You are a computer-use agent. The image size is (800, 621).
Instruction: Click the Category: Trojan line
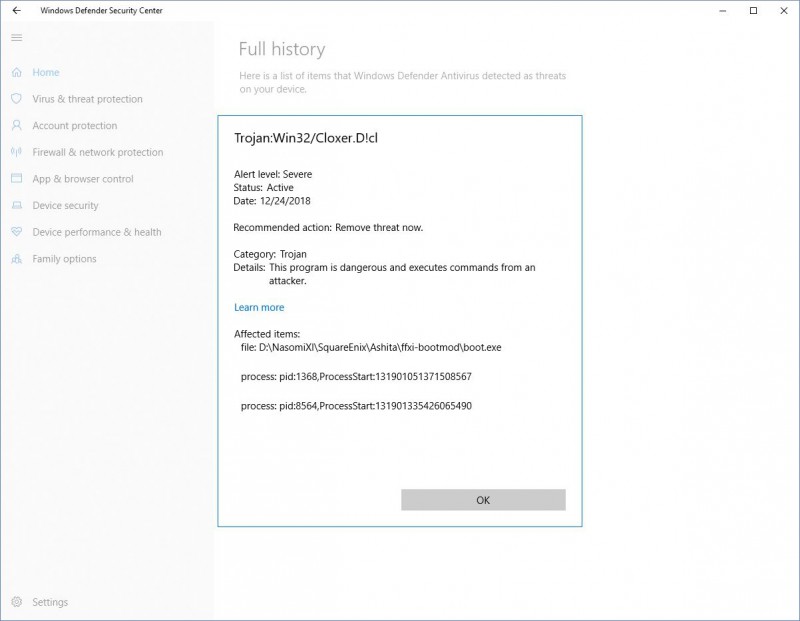pyautogui.click(x=270, y=254)
